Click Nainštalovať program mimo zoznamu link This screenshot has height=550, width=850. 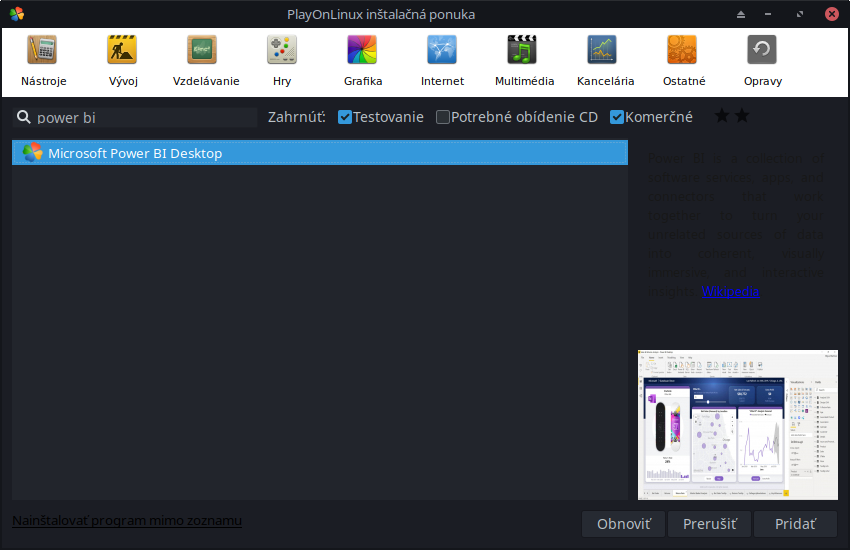(x=127, y=520)
